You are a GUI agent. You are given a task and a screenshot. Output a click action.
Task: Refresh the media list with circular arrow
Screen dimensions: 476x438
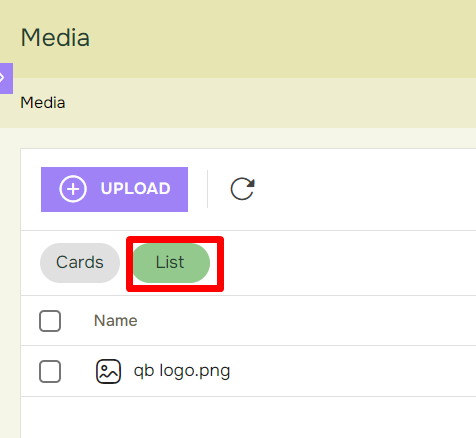(243, 189)
